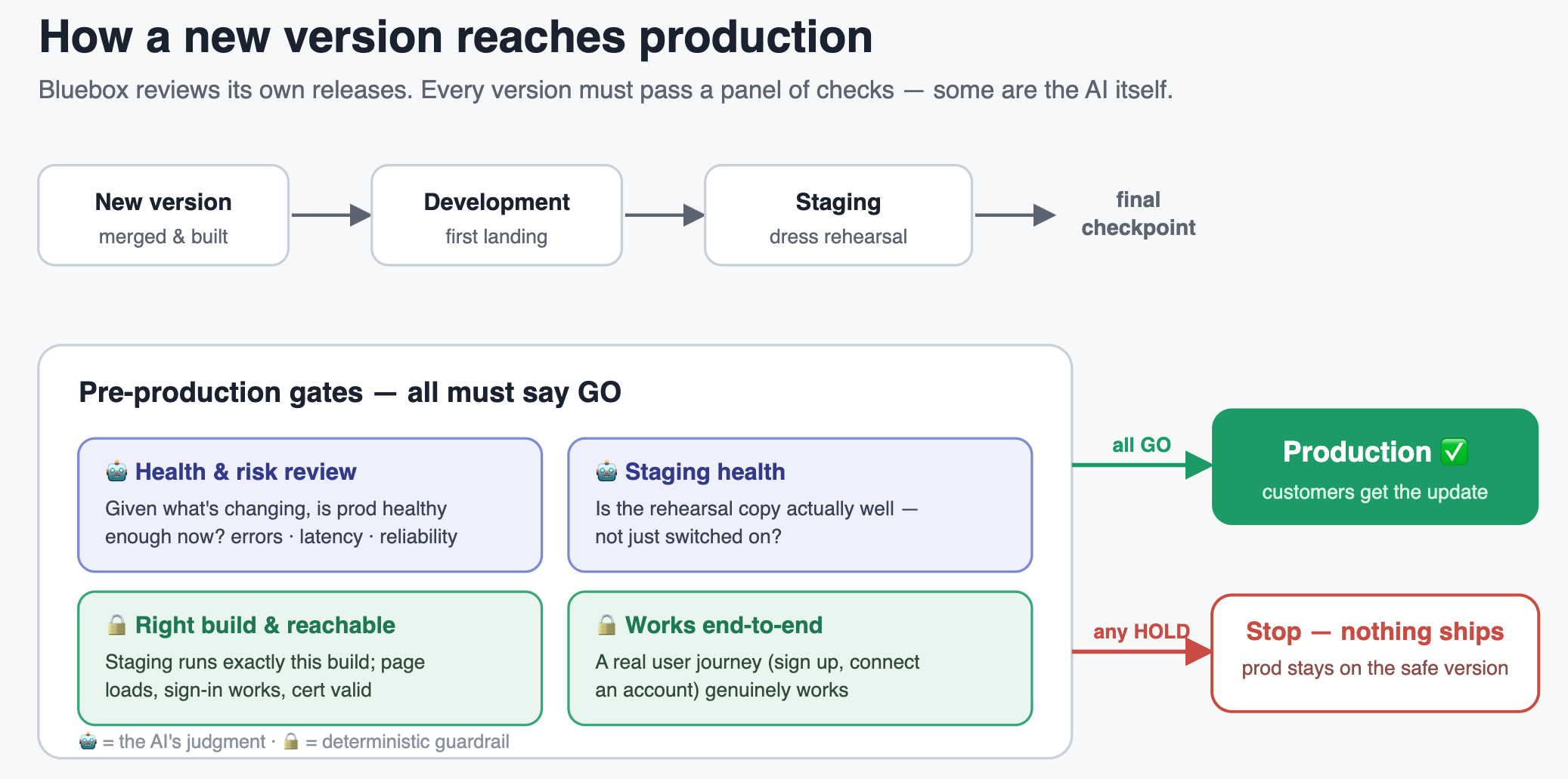The height and width of the screenshot is (779, 1568).
Task: Click the text 'merged & built'
Action: (x=163, y=236)
